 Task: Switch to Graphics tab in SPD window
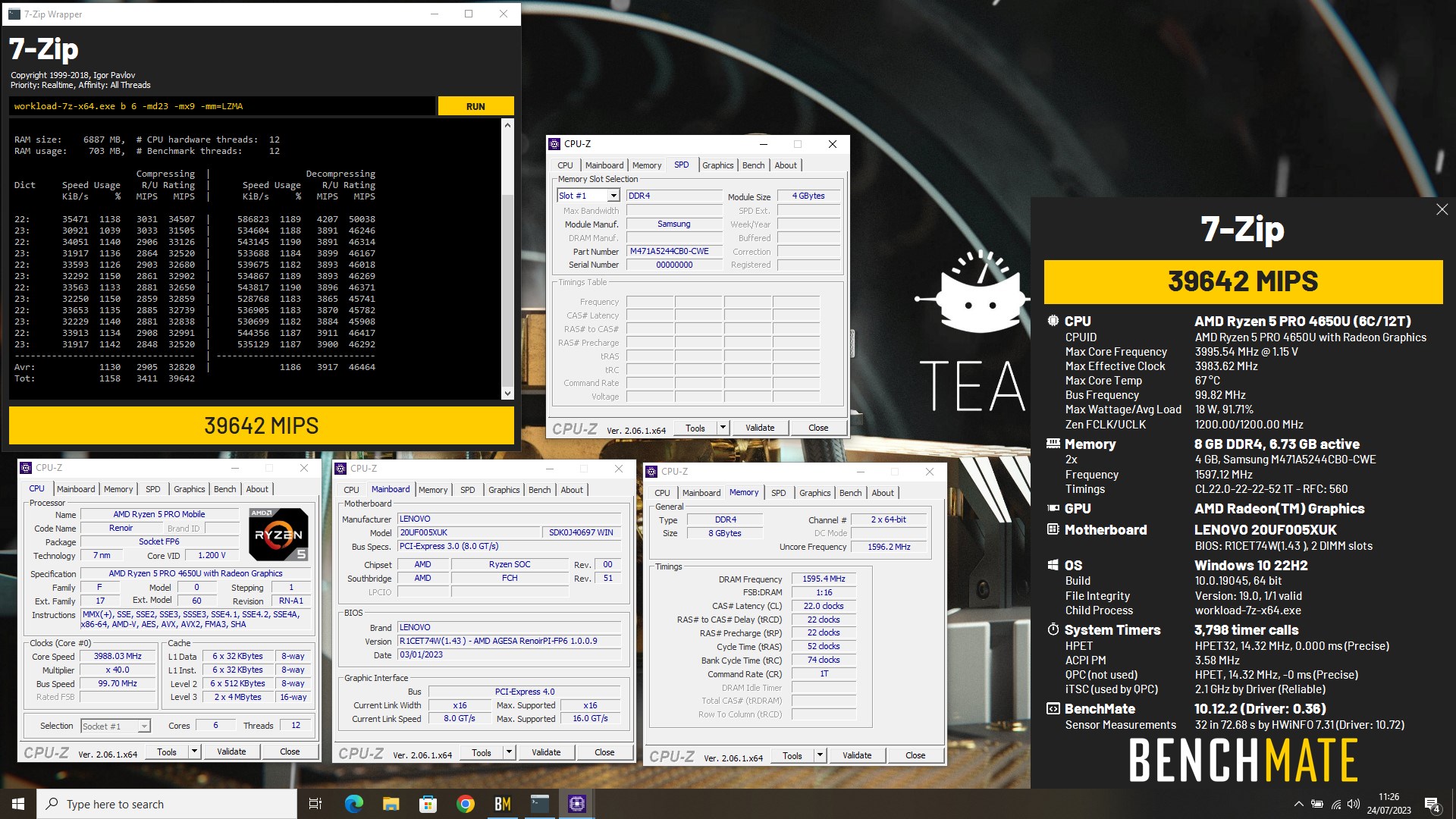[x=717, y=165]
